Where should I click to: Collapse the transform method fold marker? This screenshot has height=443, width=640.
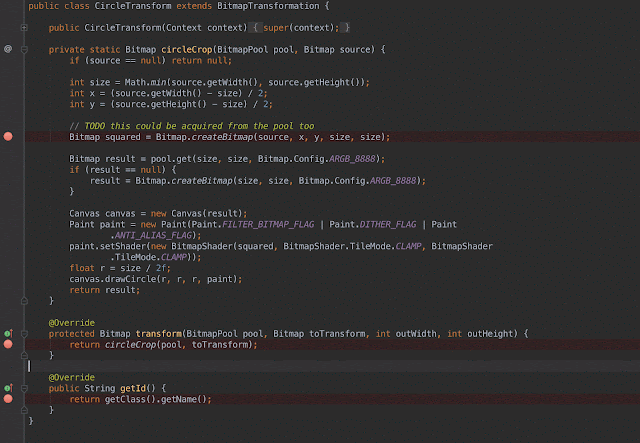(24, 334)
